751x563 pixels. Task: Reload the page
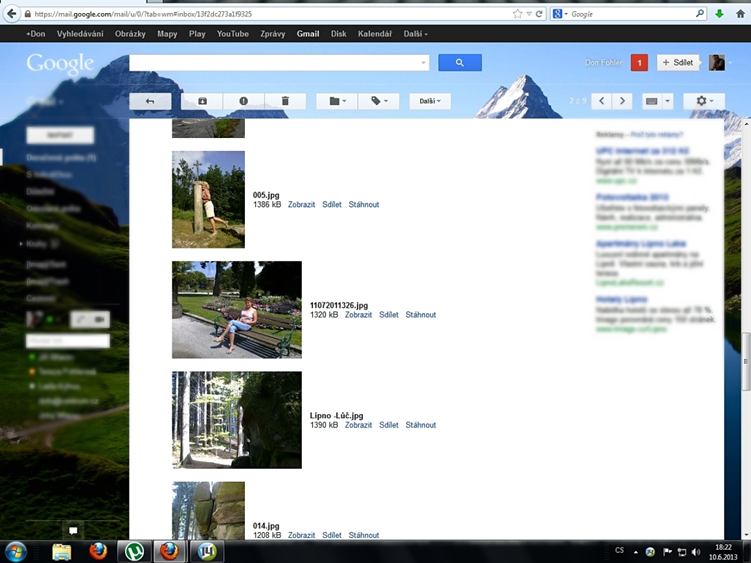(539, 14)
